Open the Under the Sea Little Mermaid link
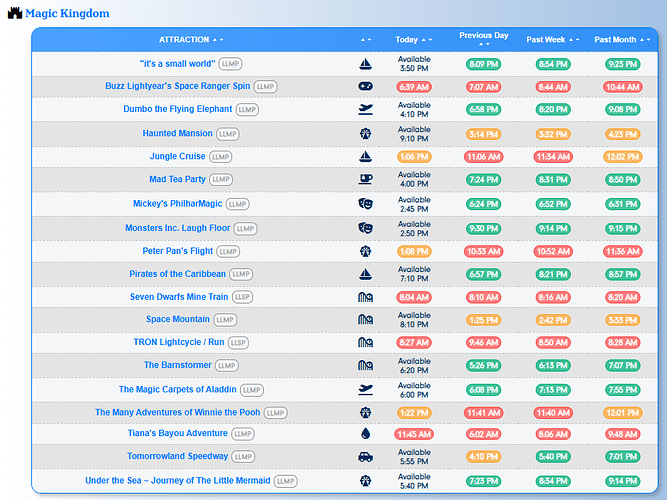Image resolution: width=667 pixels, height=500 pixels. tap(177, 480)
